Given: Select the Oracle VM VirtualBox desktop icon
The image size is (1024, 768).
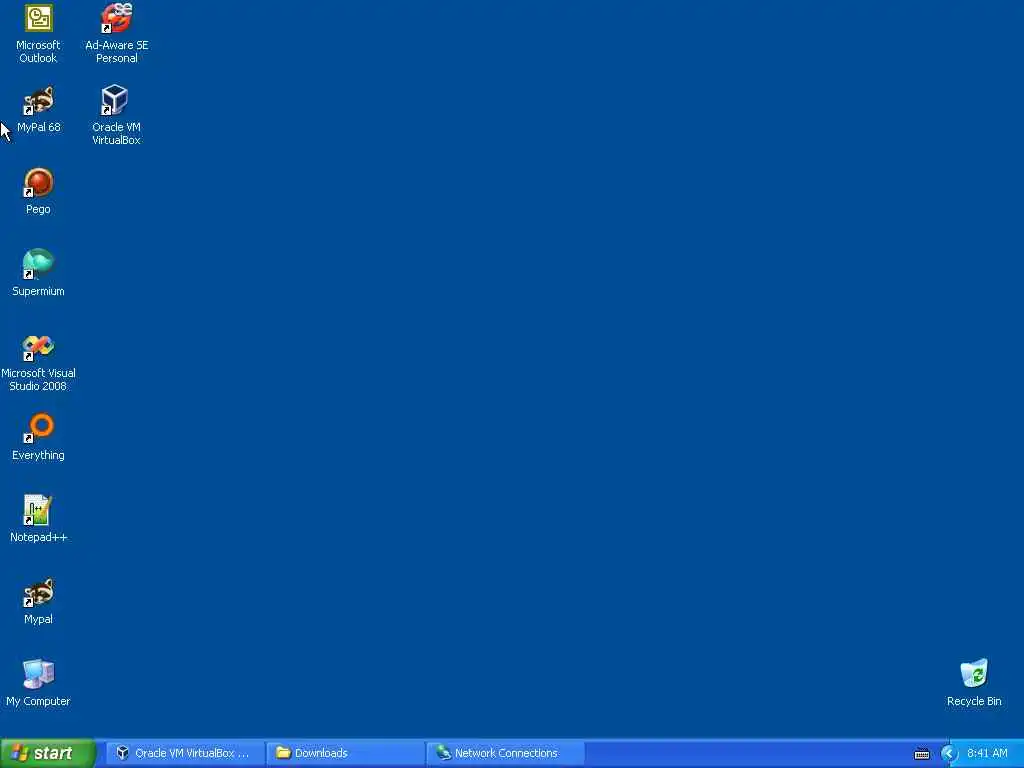Looking at the screenshot, I should [116, 115].
